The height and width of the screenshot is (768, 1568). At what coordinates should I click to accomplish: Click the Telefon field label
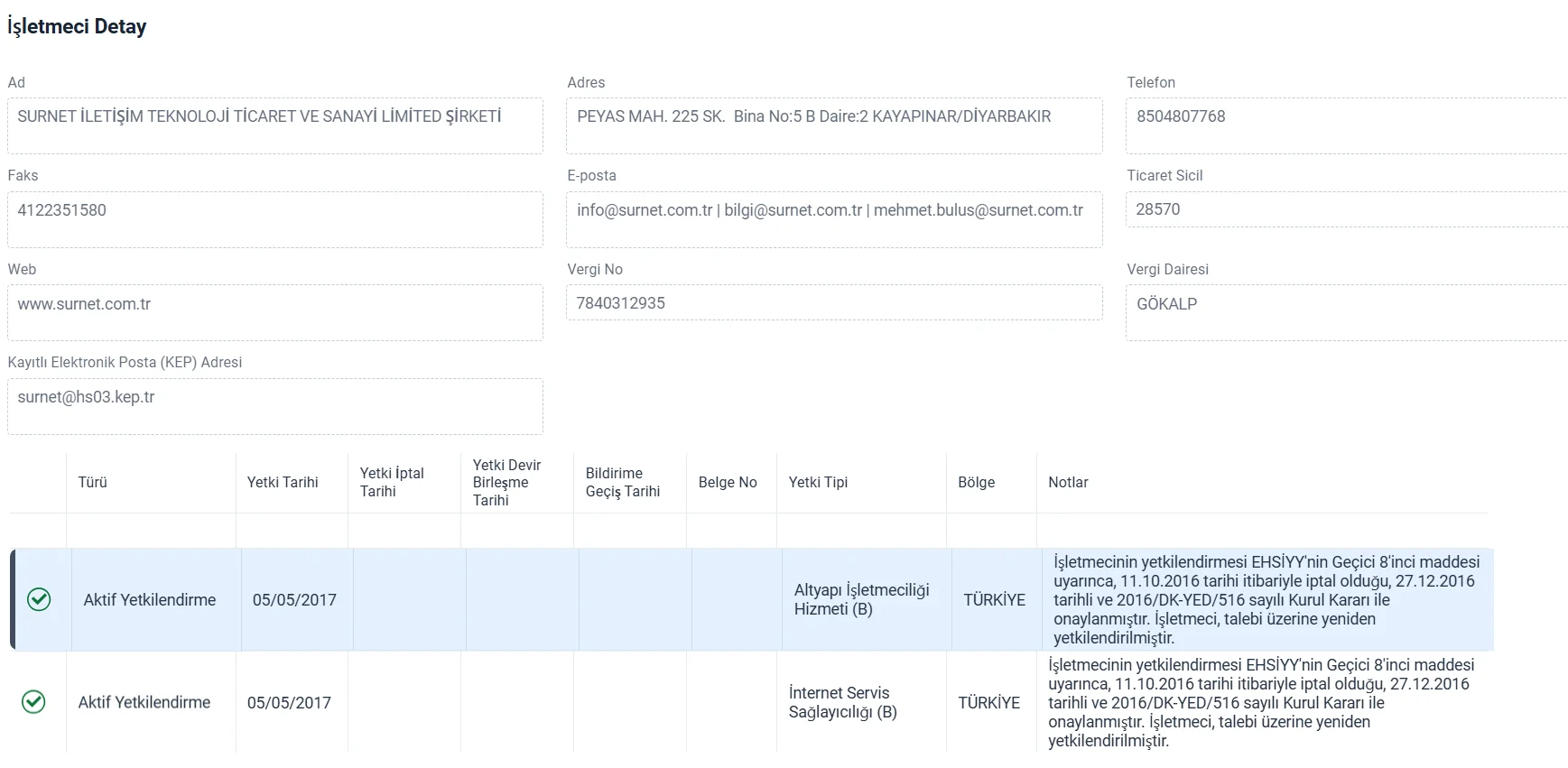1151,82
